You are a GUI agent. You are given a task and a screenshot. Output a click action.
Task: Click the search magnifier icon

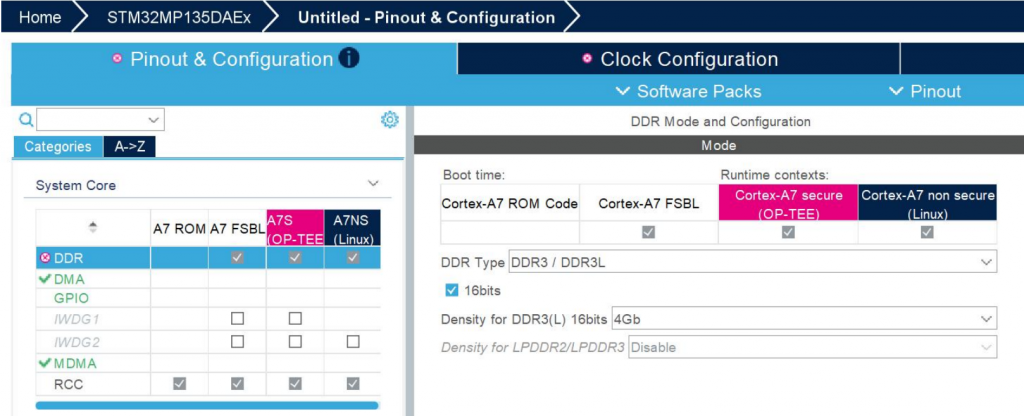[26, 120]
